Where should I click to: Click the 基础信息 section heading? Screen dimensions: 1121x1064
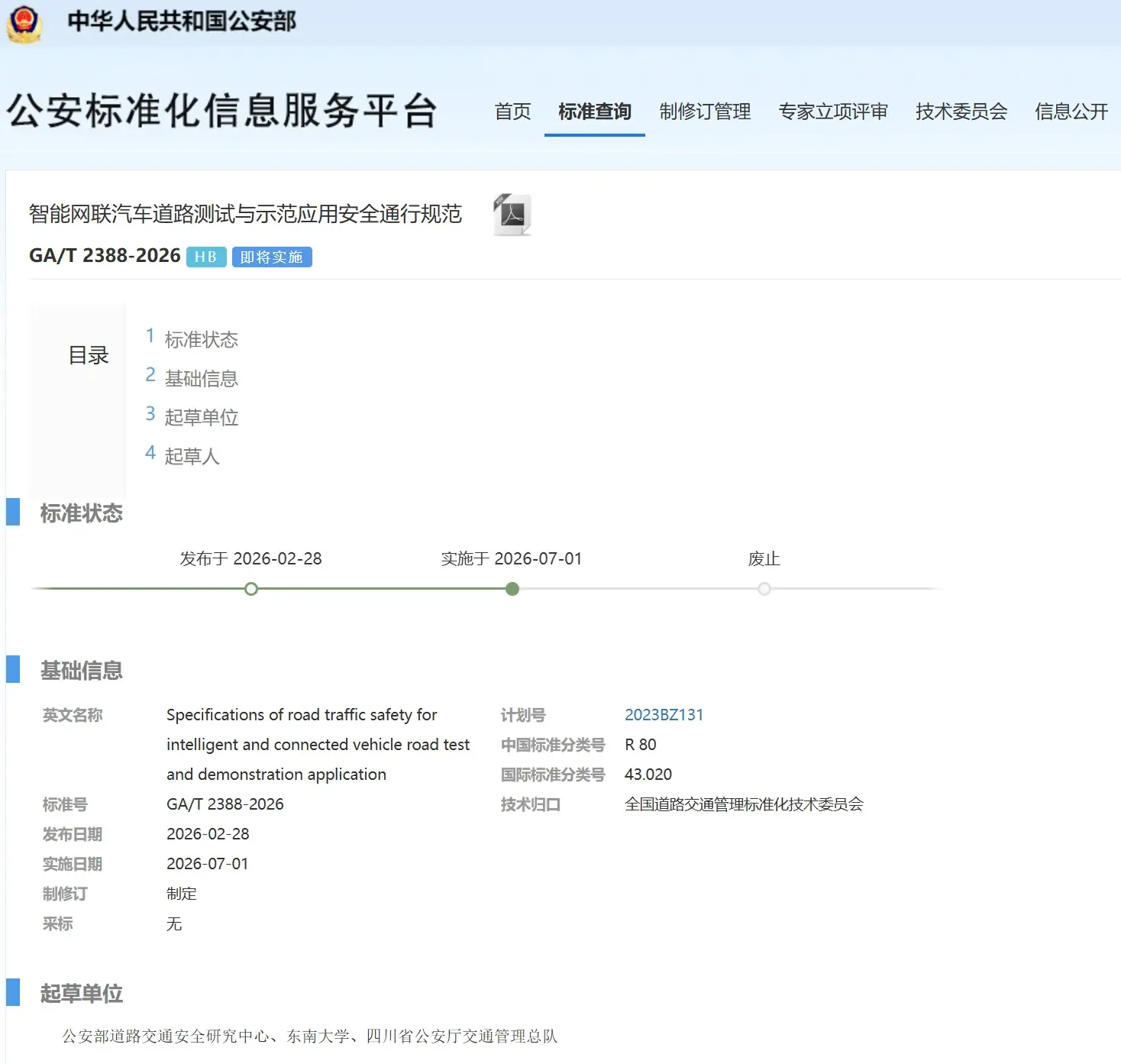pyautogui.click(x=82, y=671)
